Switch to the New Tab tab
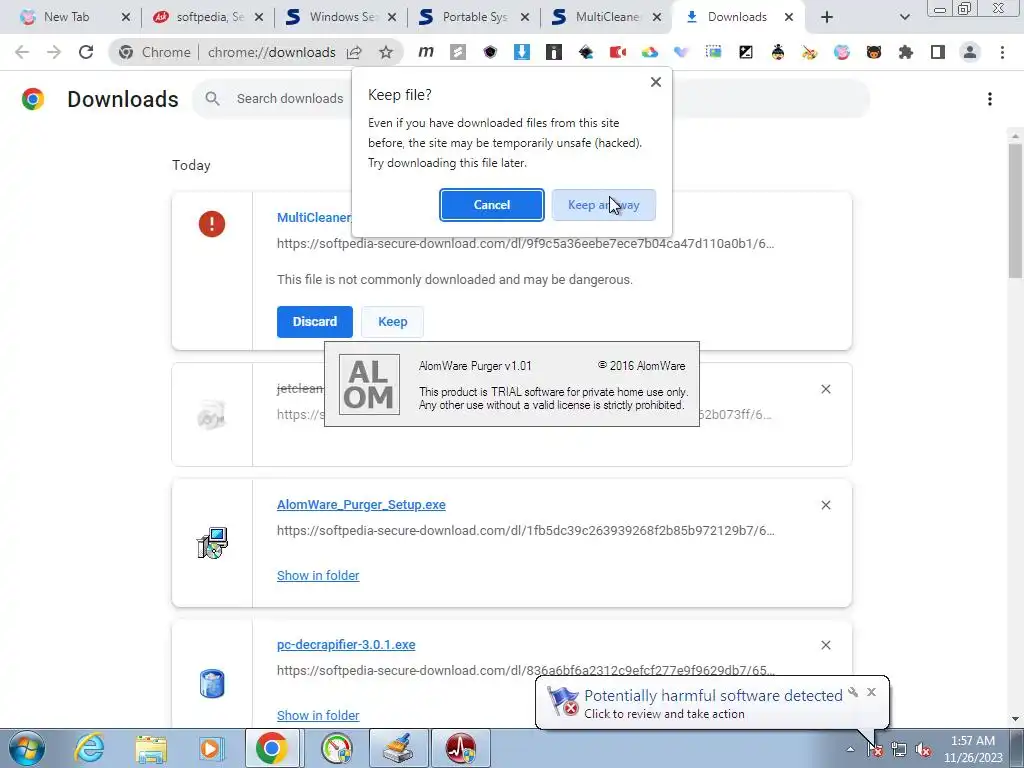 pos(66,17)
